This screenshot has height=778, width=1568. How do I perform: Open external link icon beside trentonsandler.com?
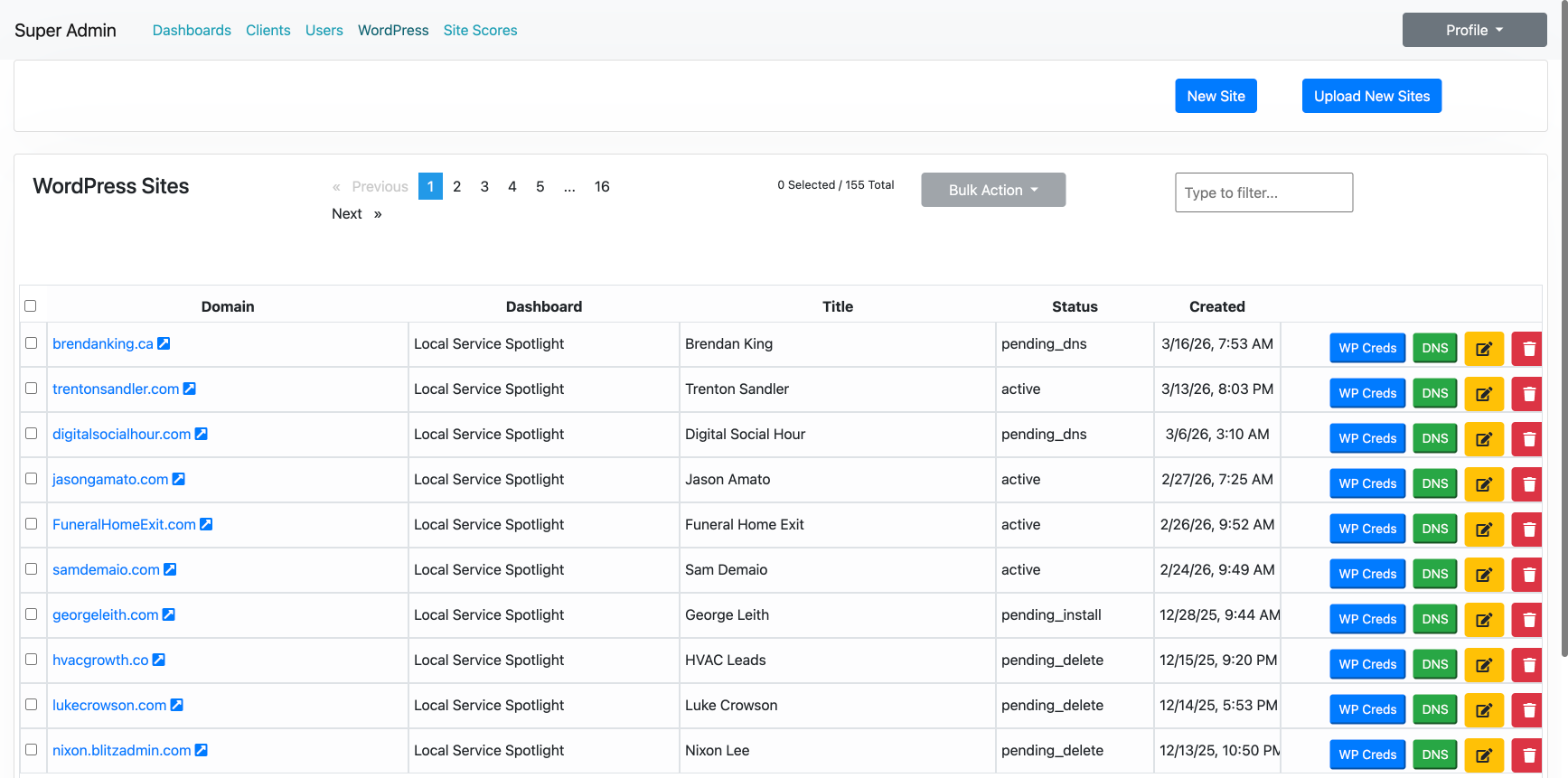click(x=189, y=388)
